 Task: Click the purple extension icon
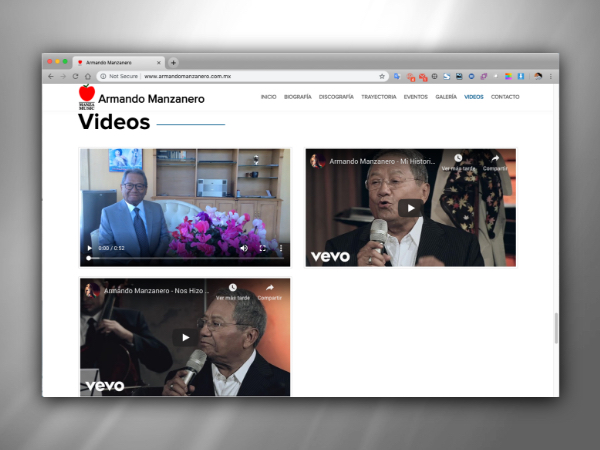[484, 77]
